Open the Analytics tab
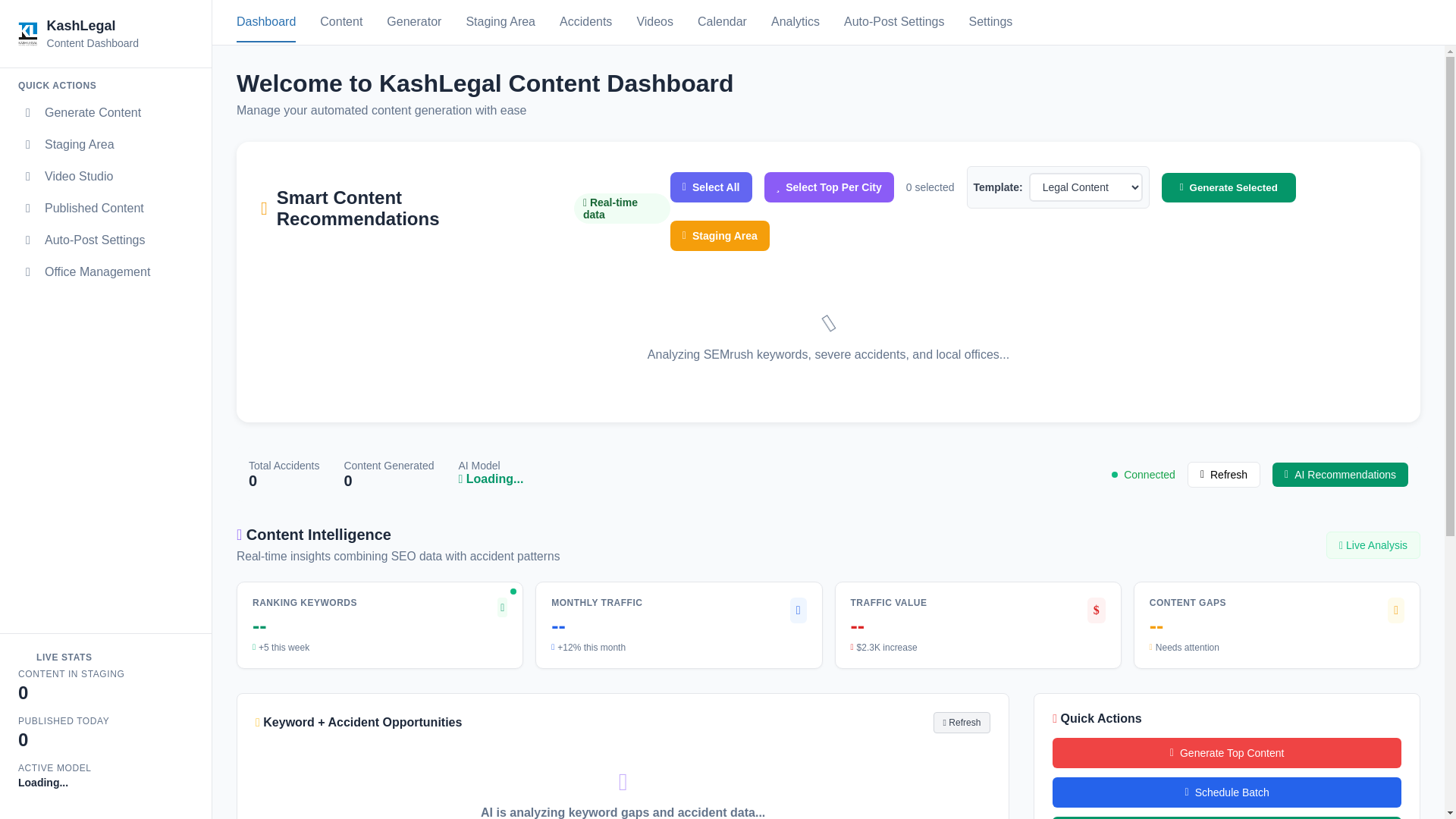The height and width of the screenshot is (819, 1456). (795, 22)
